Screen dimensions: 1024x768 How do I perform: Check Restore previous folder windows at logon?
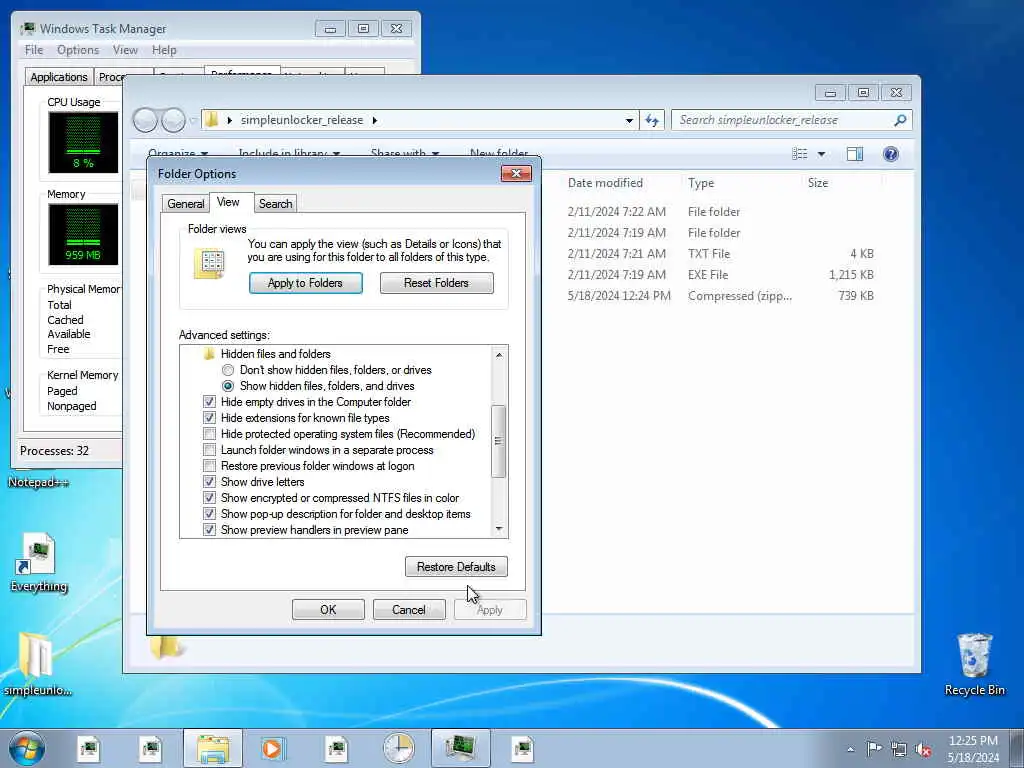(209, 466)
